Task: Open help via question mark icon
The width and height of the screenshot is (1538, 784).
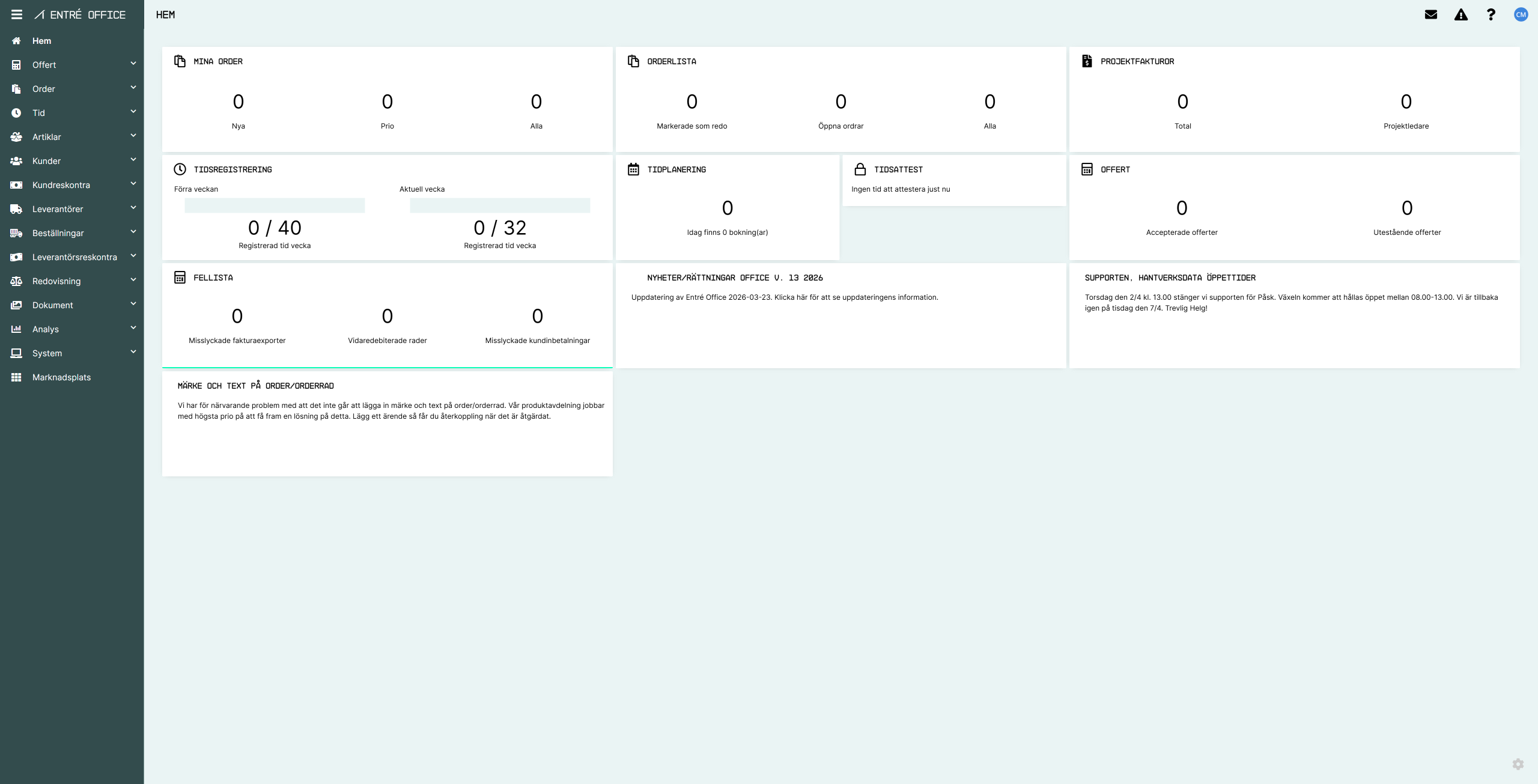Action: 1491,14
